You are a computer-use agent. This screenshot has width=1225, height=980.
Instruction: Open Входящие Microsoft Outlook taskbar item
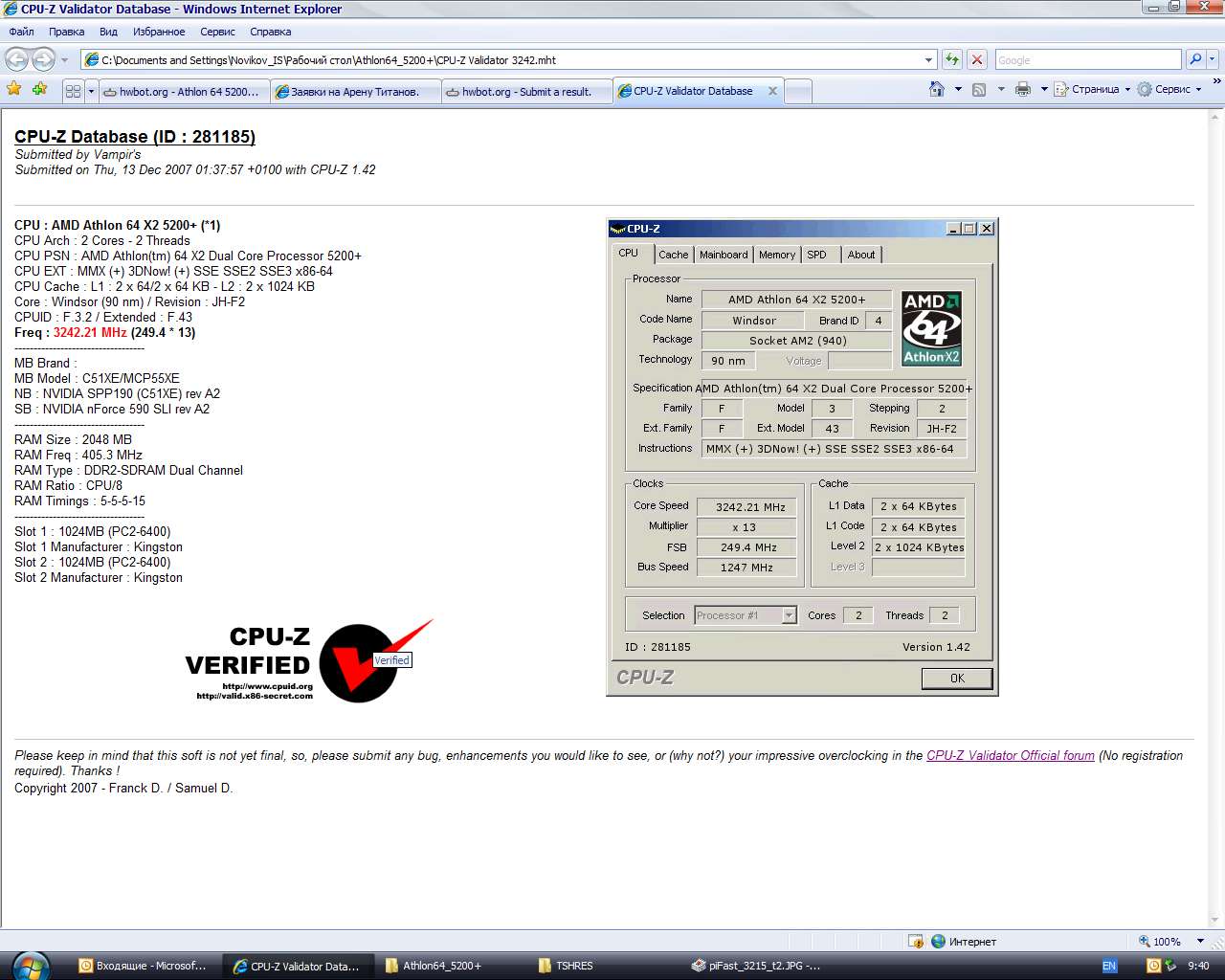tap(143, 966)
